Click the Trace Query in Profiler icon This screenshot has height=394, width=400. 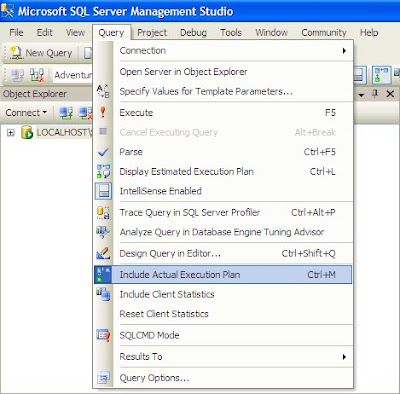tap(103, 212)
